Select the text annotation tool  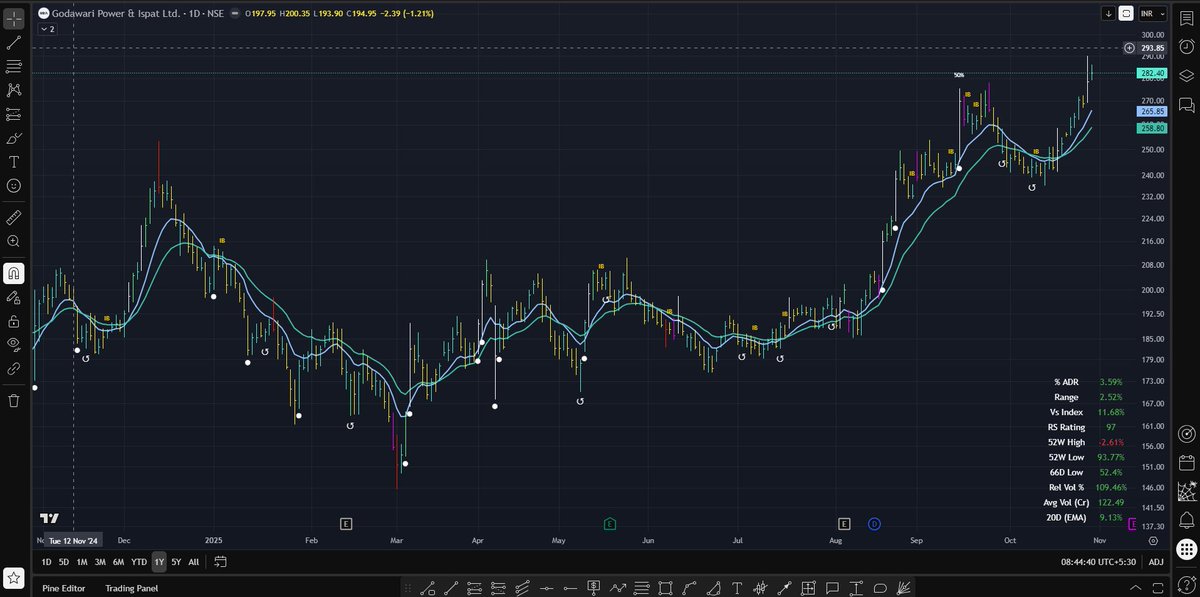(x=14, y=162)
